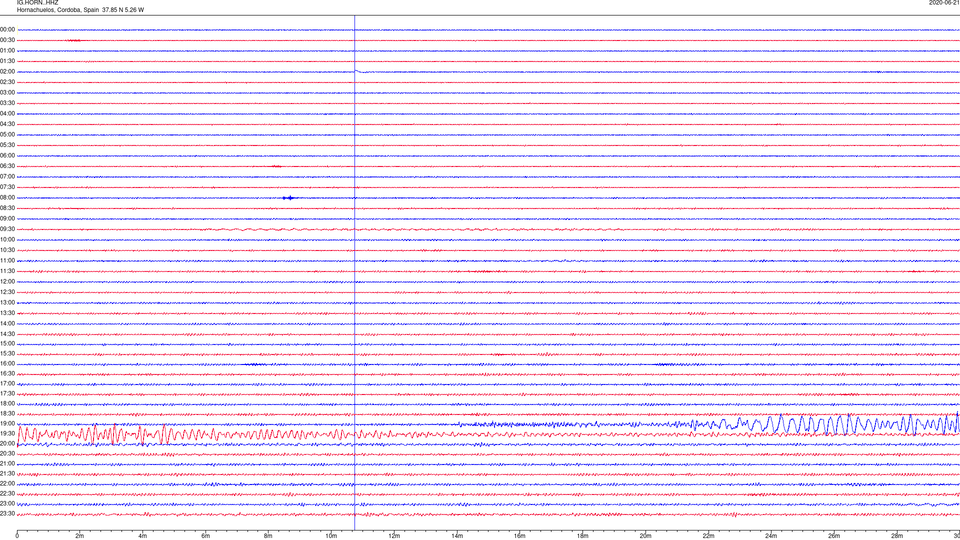Select the 13:30 time row label
This screenshot has width=960, height=540.
pos(7,313)
